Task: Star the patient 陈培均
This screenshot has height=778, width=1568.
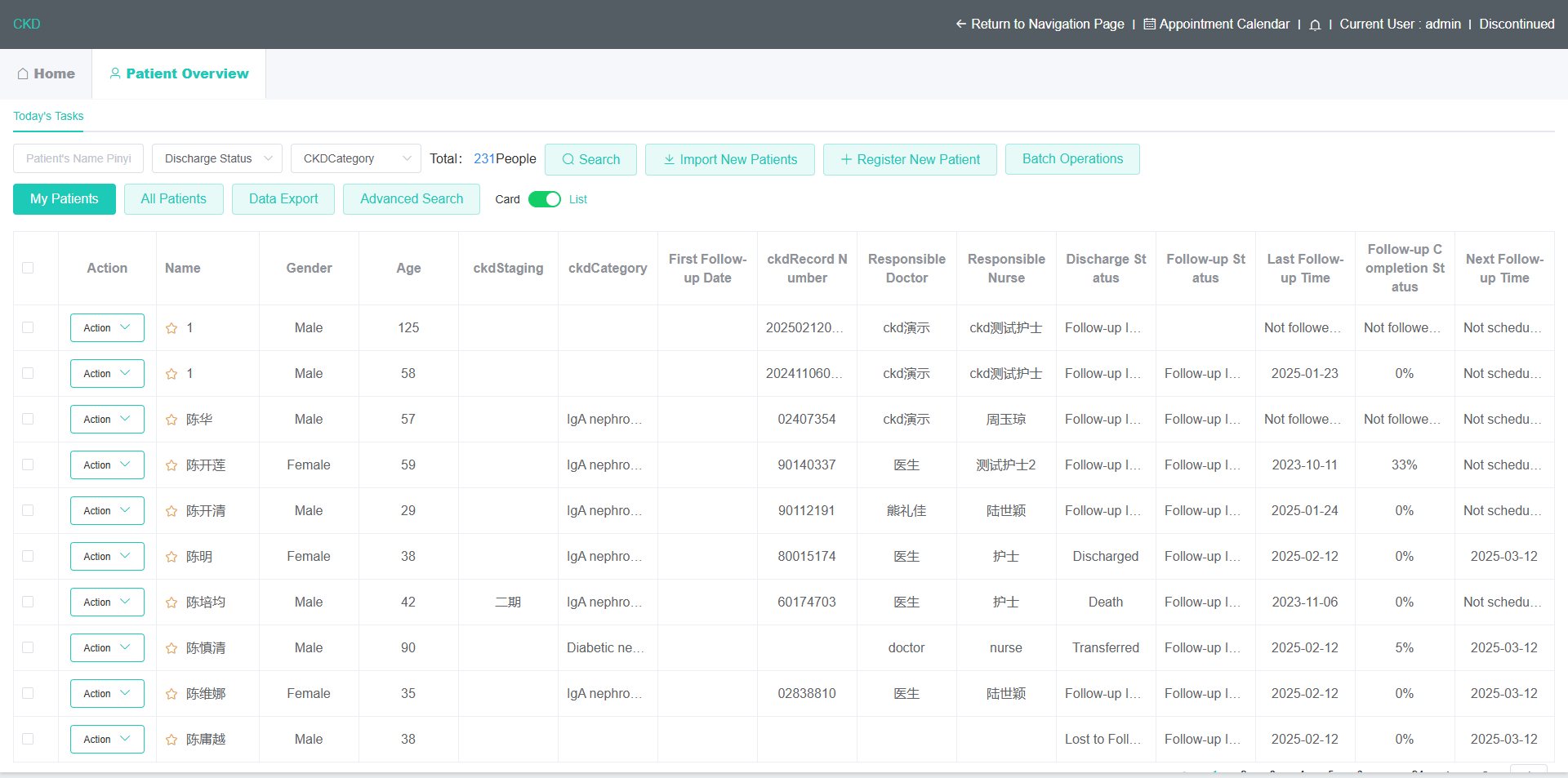Action: point(171,602)
